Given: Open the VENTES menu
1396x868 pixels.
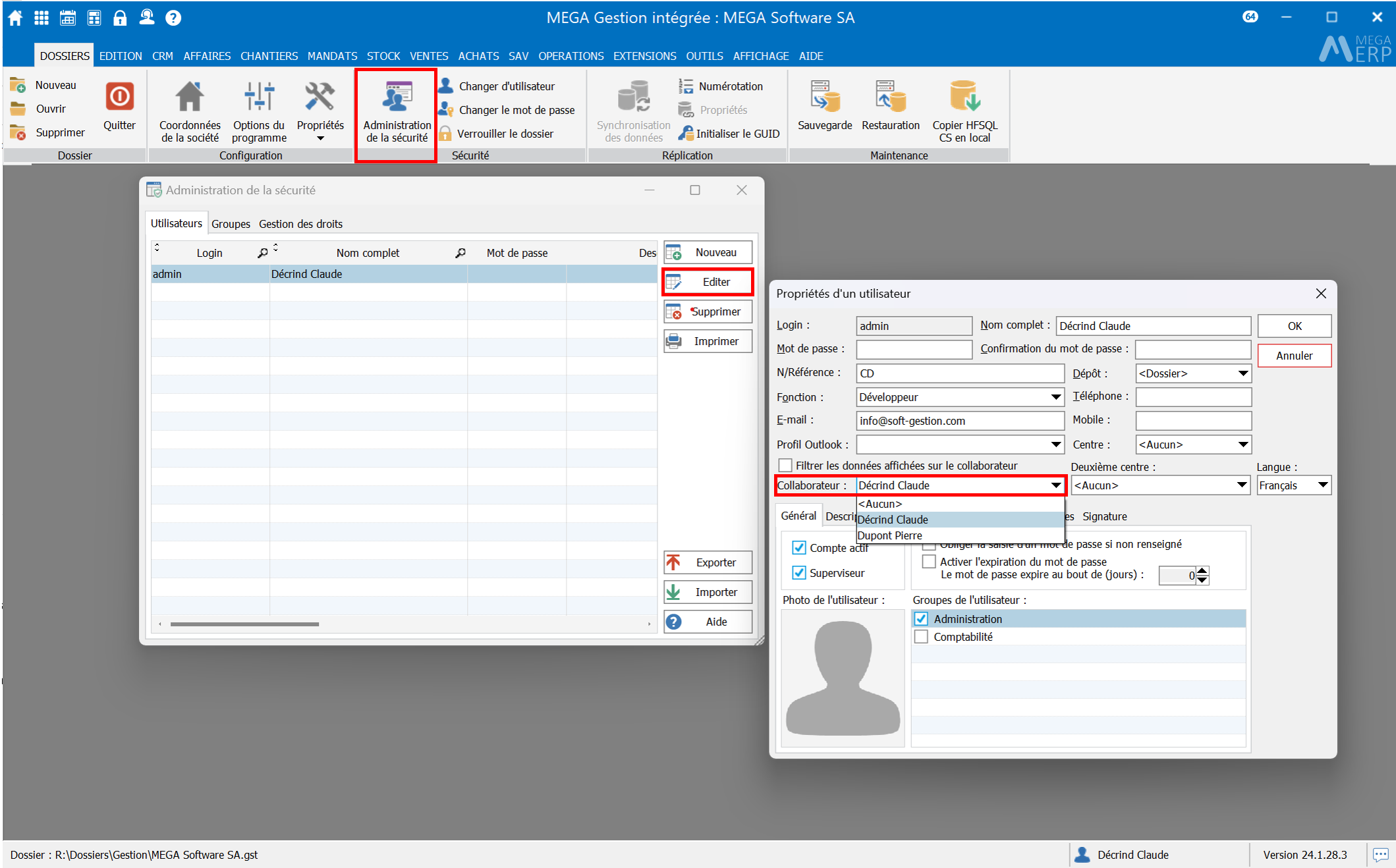Looking at the screenshot, I should pyautogui.click(x=428, y=56).
